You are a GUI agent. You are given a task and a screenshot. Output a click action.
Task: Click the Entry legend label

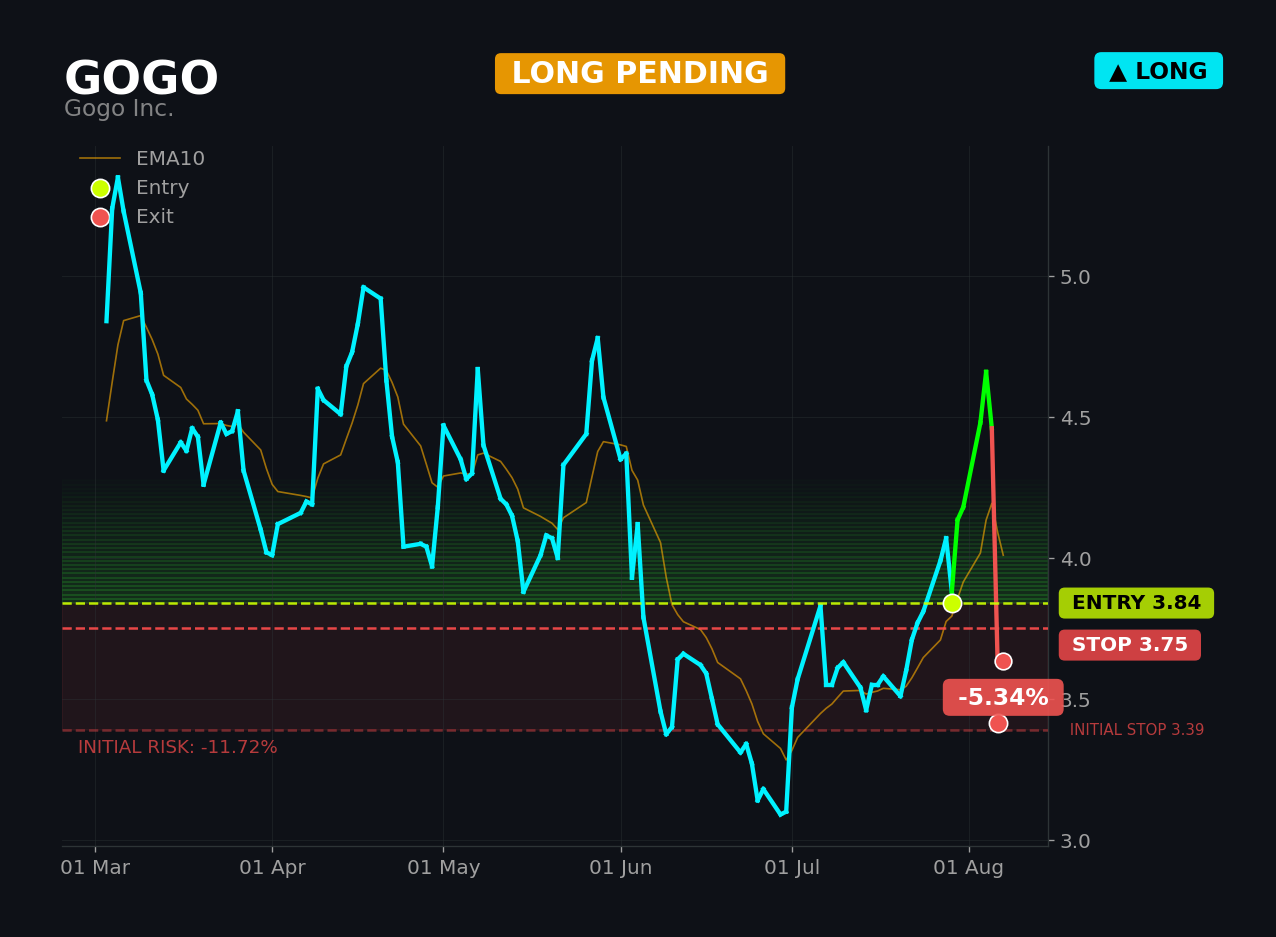[x=162, y=188]
